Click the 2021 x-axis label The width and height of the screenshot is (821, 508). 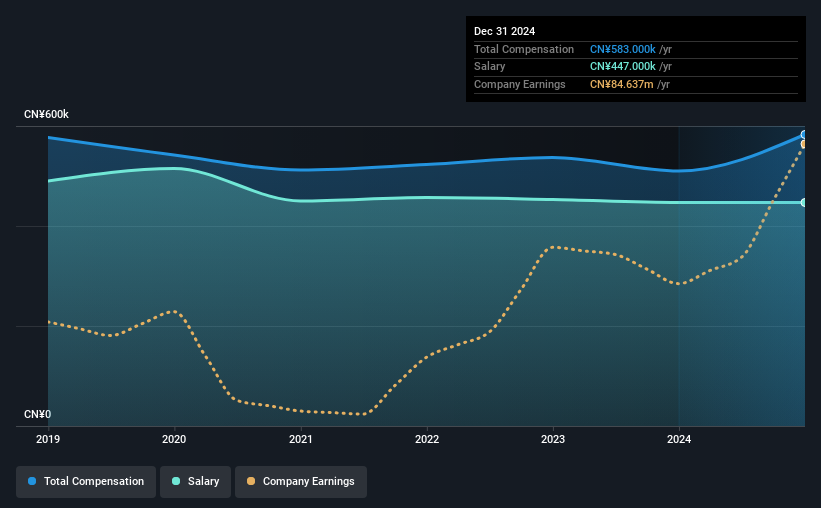[301, 439]
